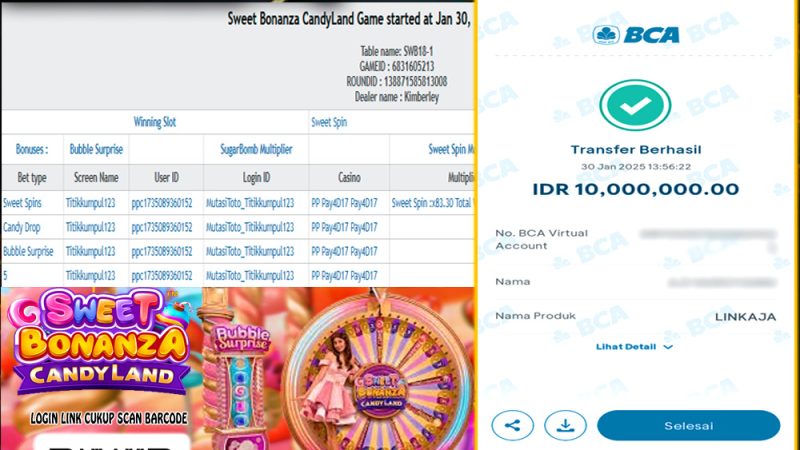Click Titikkumpul123 in the Candy Drop row
800x450 pixels.
tap(90, 227)
